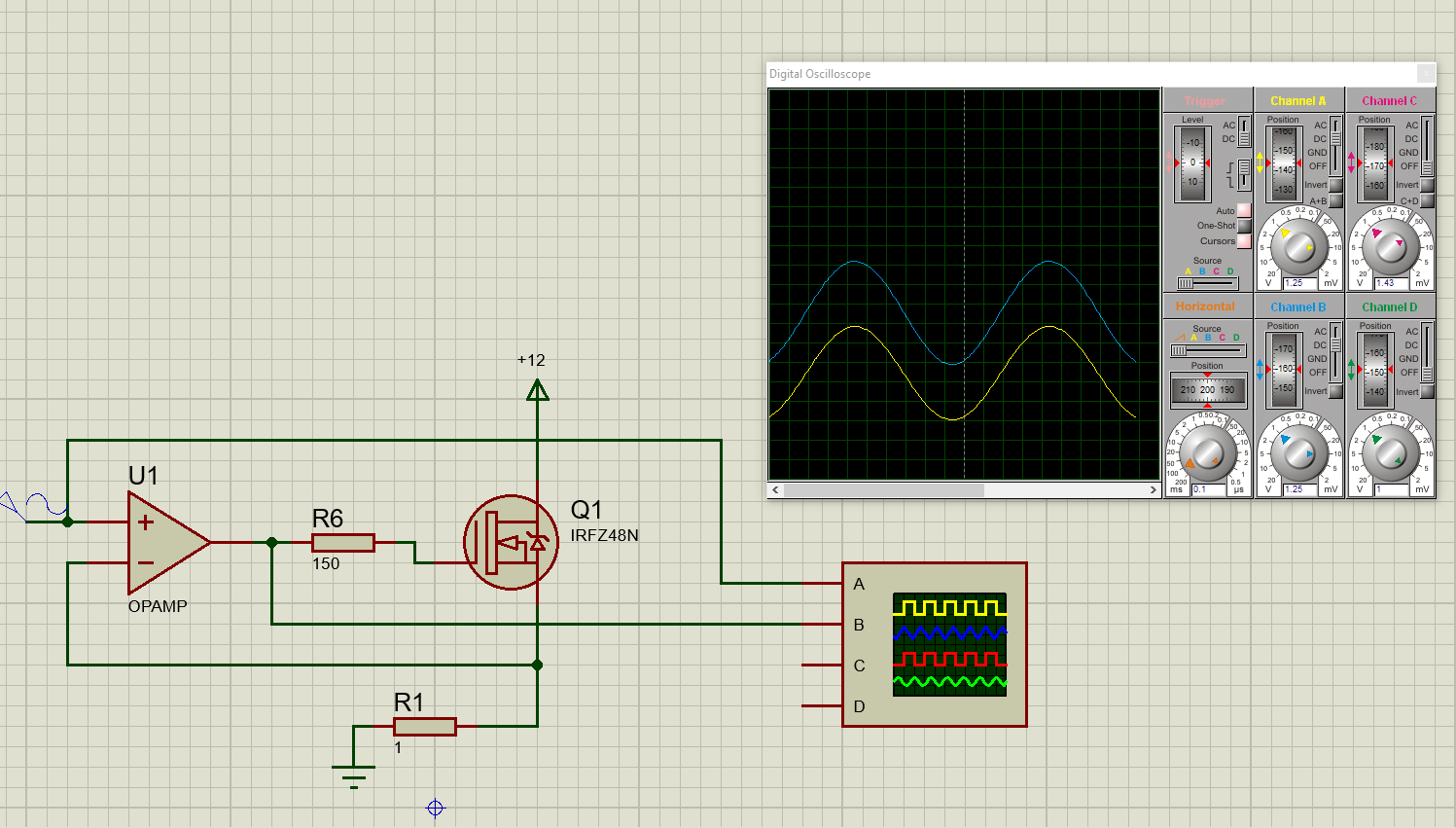Select resistor R1 in the schematic
1456x828 pixels.
pos(425,726)
